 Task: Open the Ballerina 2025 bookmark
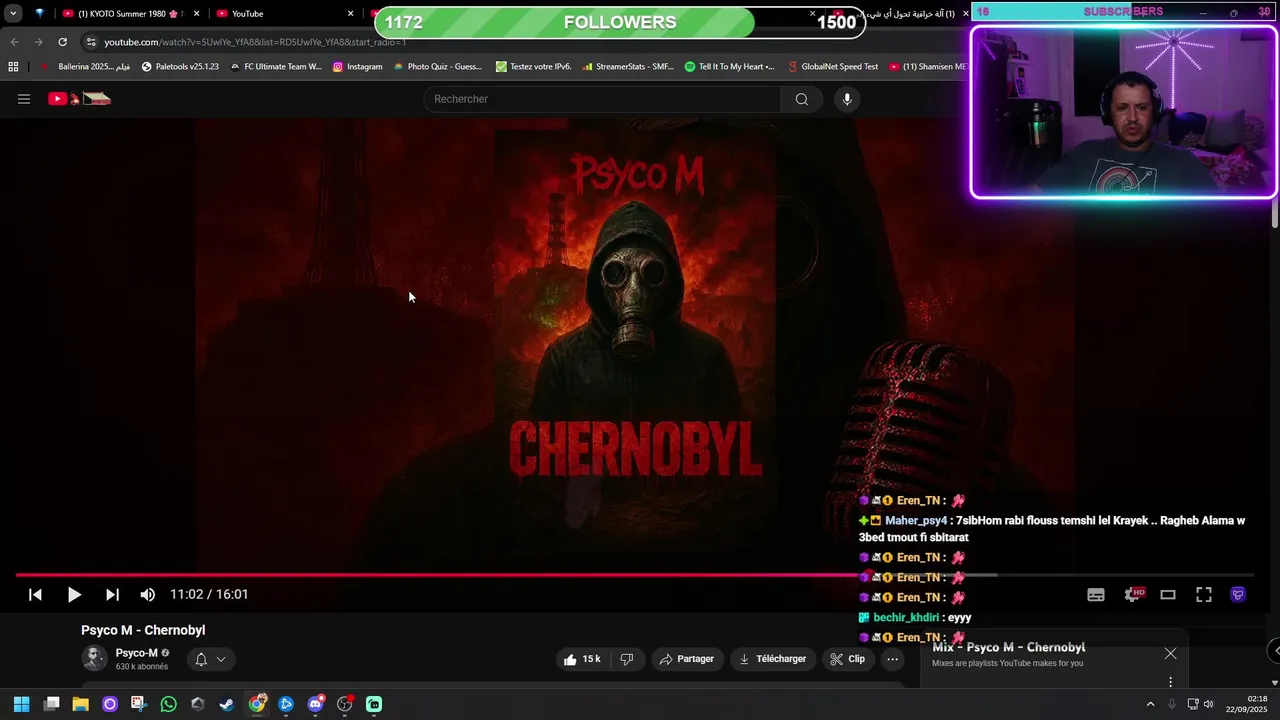point(85,67)
